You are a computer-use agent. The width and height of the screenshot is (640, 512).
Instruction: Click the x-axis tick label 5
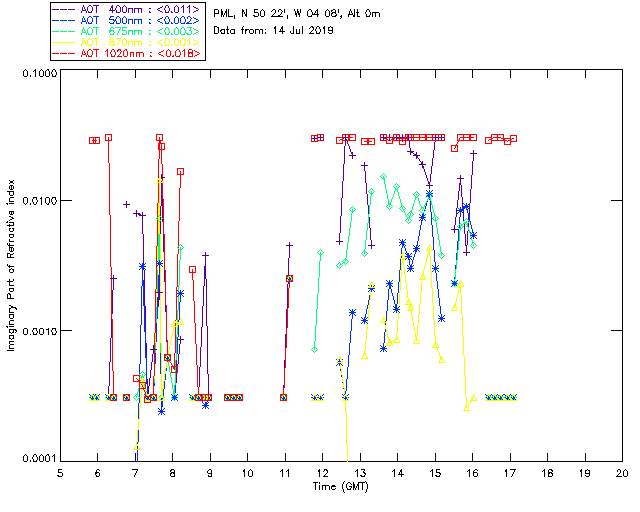click(60, 473)
